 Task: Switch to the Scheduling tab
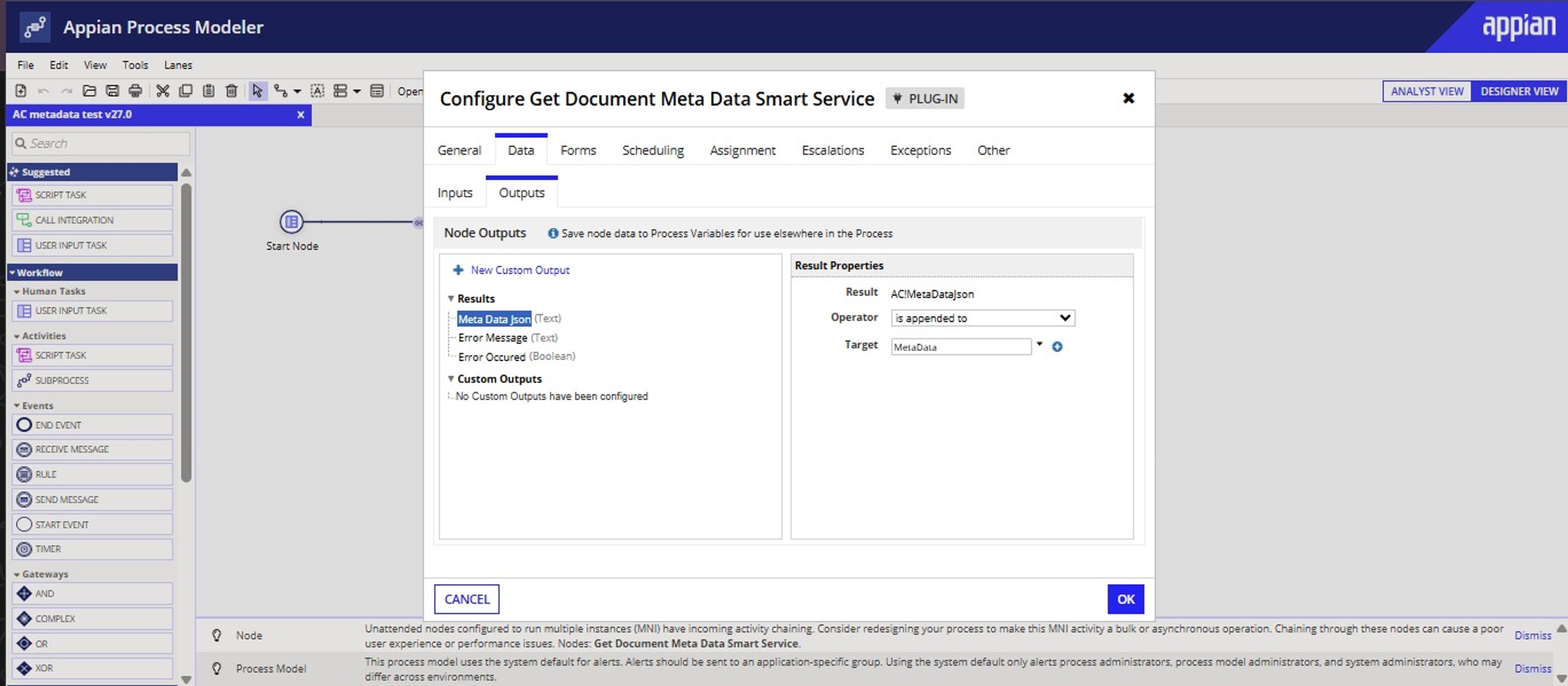point(653,150)
